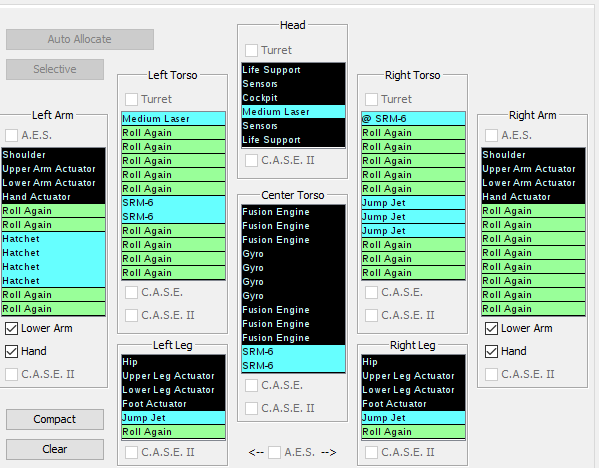Enable the Left Torso Turret checkbox

pos(131,99)
